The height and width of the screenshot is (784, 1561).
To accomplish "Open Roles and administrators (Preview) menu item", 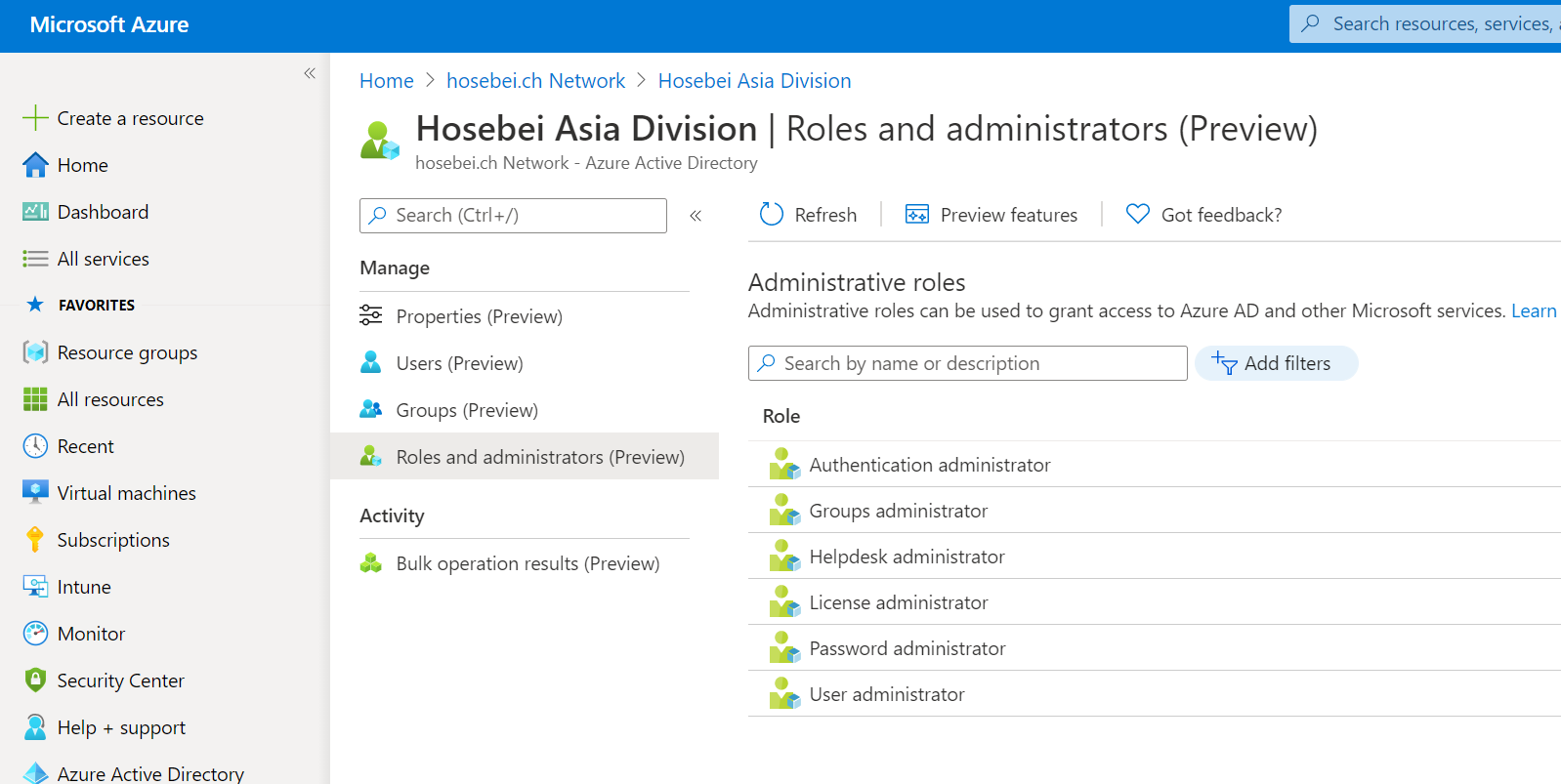I will pos(525,456).
